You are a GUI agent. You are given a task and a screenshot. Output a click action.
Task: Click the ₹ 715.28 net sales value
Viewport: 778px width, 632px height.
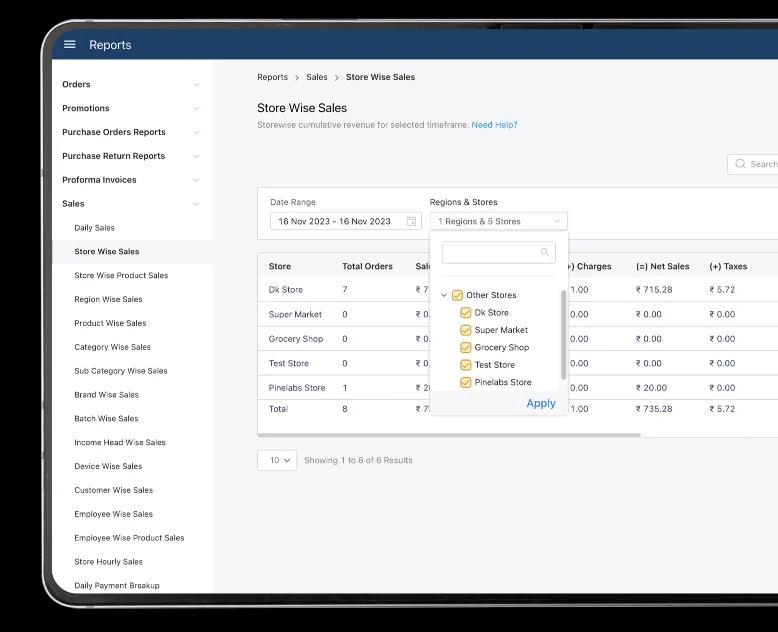(654, 289)
